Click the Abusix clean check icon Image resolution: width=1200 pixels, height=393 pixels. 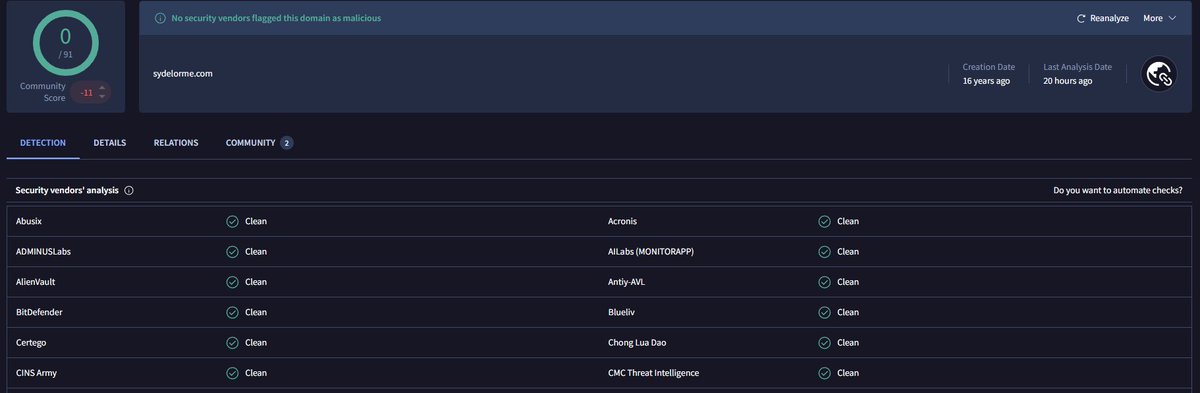232,221
